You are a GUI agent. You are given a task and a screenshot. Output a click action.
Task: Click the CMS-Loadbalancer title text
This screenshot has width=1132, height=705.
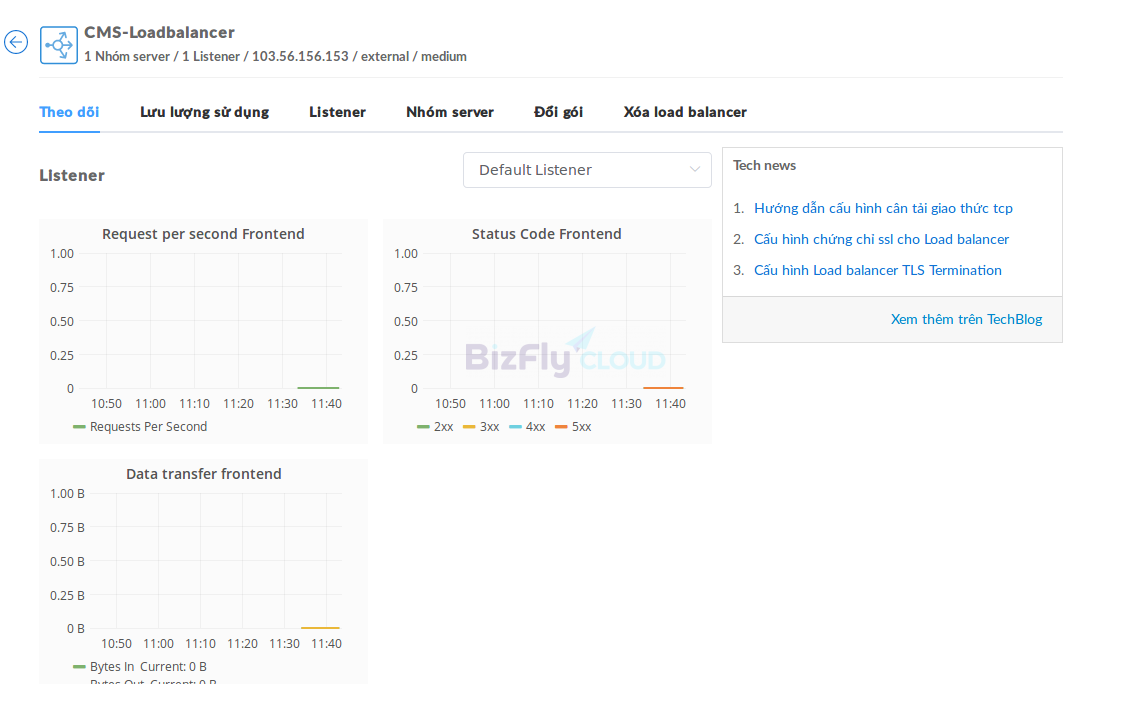point(160,32)
